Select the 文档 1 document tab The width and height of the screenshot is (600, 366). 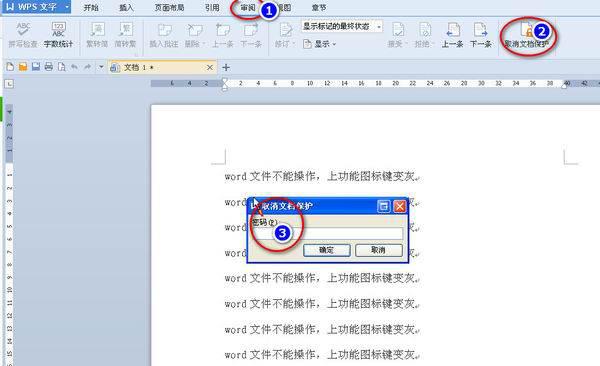click(x=162, y=67)
